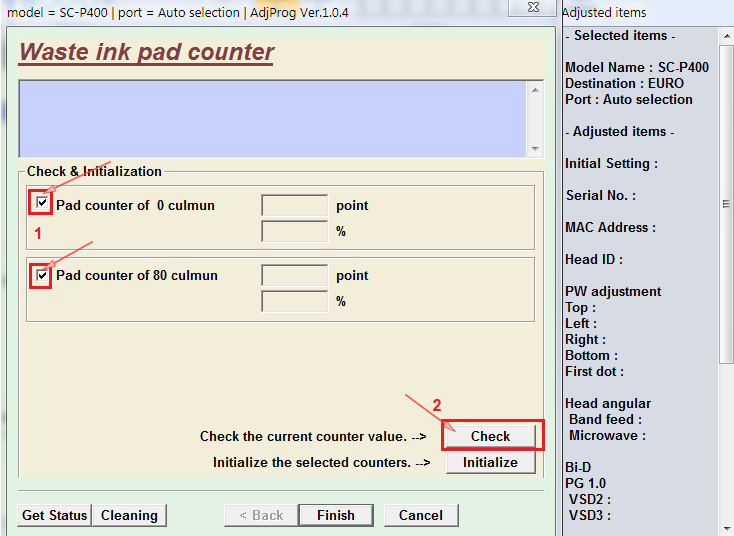The image size is (734, 536).
Task: Click the 'VSD2 :' entry
Action: coord(590,499)
